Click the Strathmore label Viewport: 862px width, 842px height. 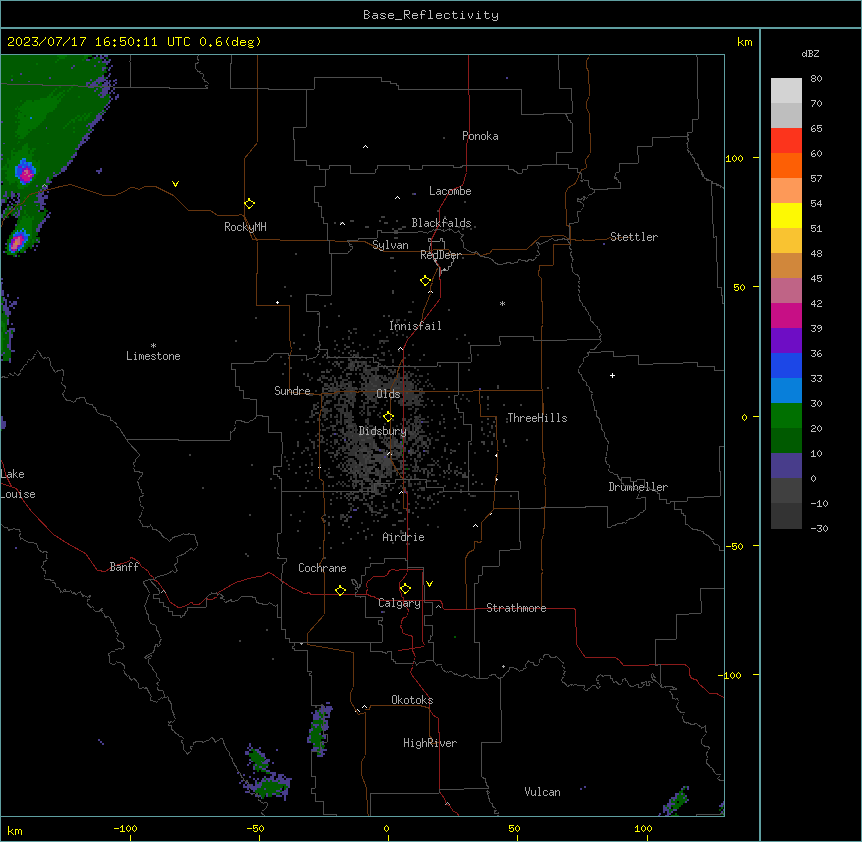pyautogui.click(x=516, y=608)
